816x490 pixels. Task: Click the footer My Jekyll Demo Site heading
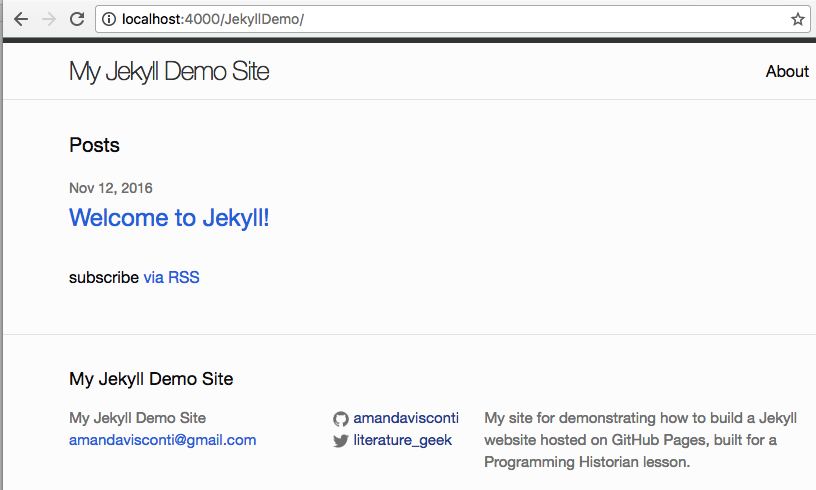point(150,379)
